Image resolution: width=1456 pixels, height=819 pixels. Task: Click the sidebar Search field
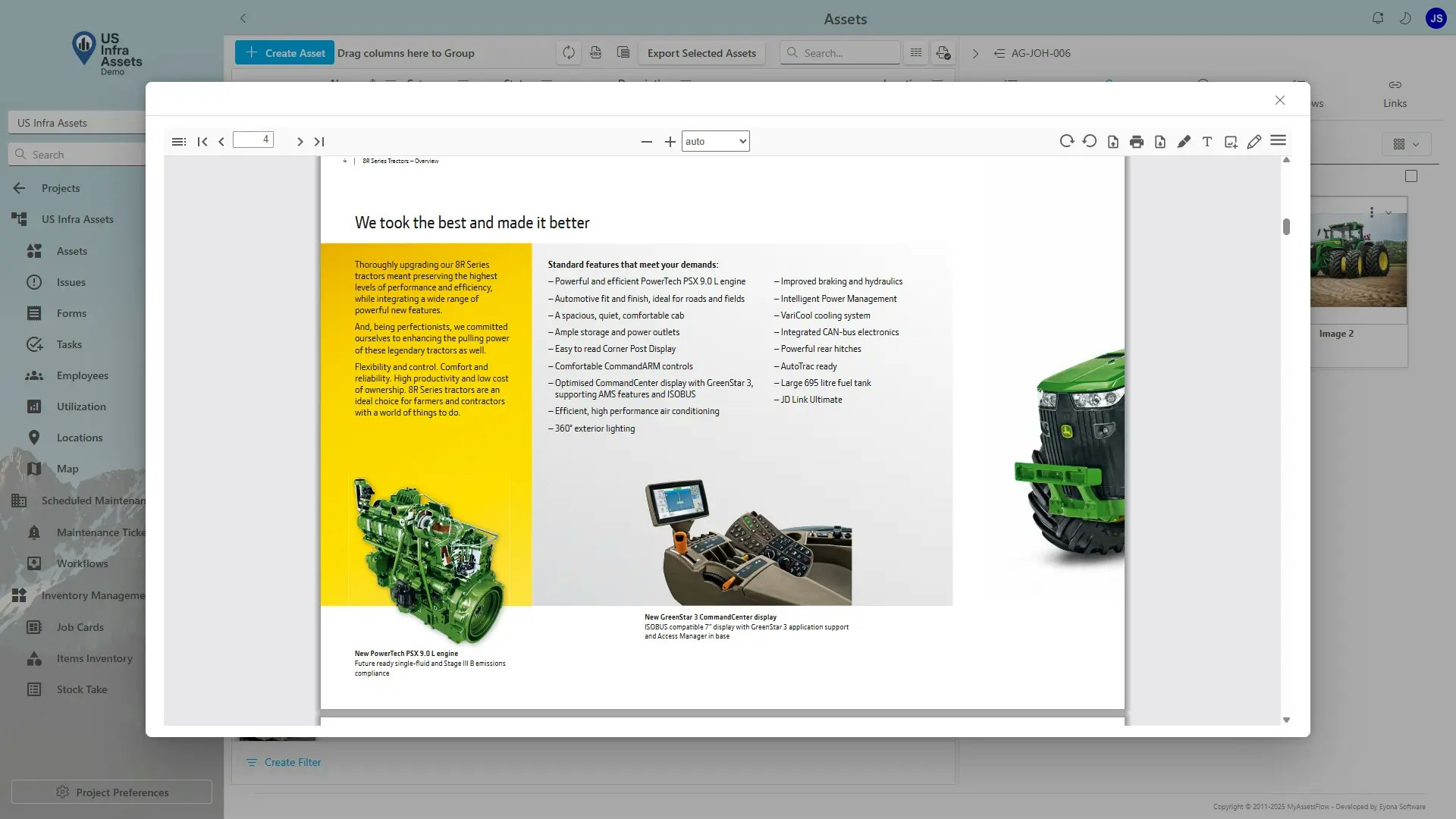pyautogui.click(x=77, y=155)
